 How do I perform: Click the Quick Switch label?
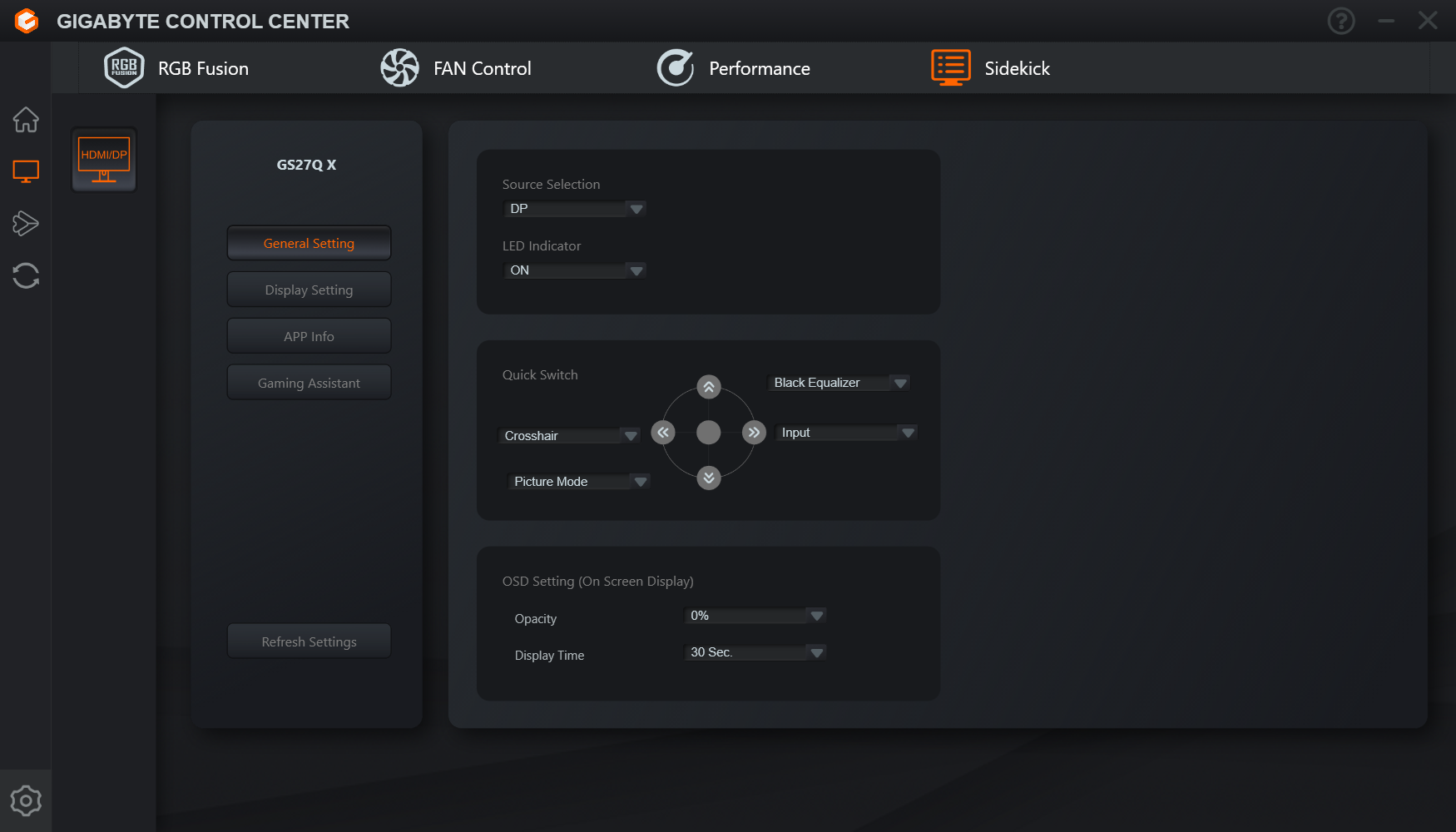(540, 375)
